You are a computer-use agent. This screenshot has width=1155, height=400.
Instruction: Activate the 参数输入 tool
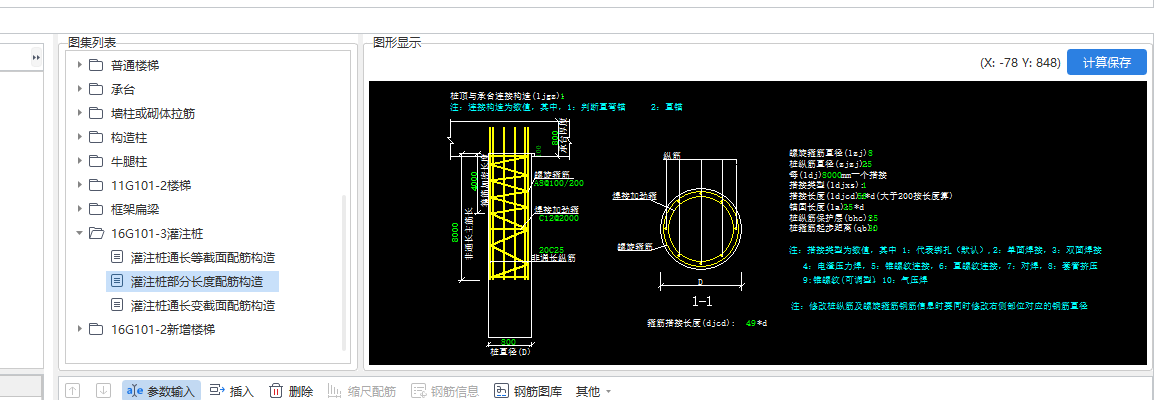(x=161, y=391)
